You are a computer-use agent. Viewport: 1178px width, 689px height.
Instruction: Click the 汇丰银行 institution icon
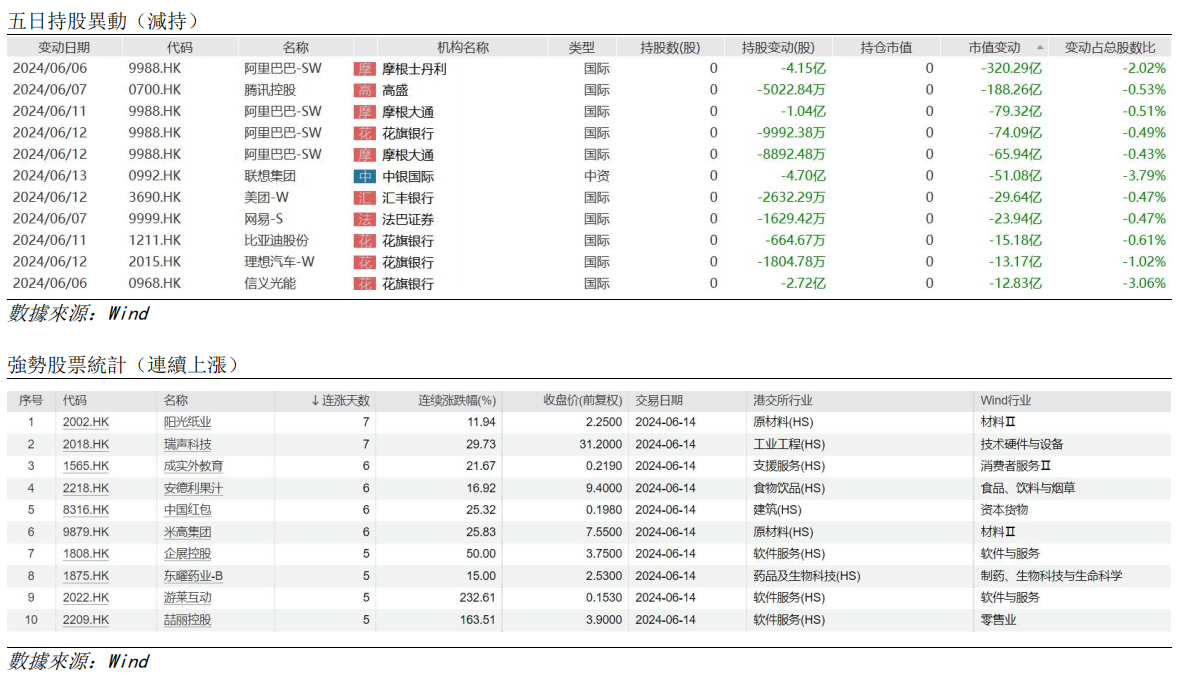(364, 198)
